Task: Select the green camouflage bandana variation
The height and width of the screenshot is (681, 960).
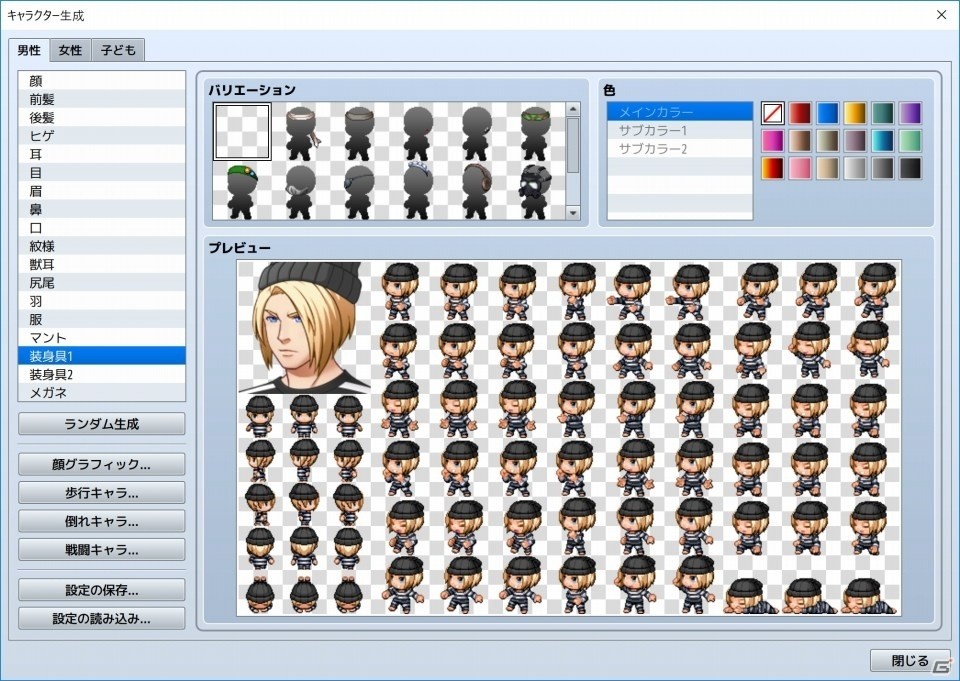Action: (535, 132)
